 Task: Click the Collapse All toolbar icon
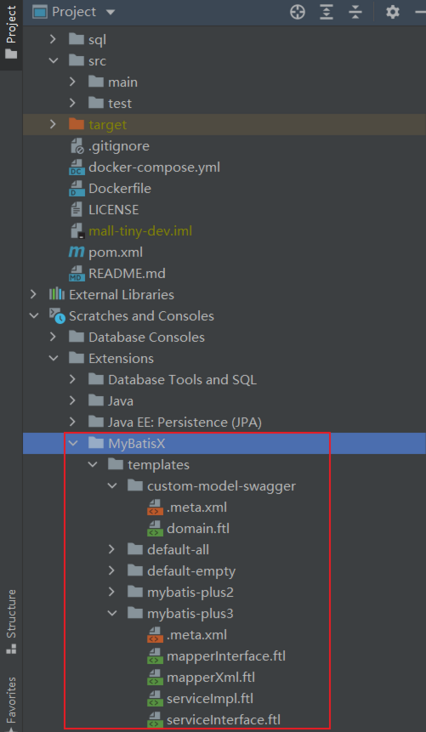pyautogui.click(x=356, y=12)
